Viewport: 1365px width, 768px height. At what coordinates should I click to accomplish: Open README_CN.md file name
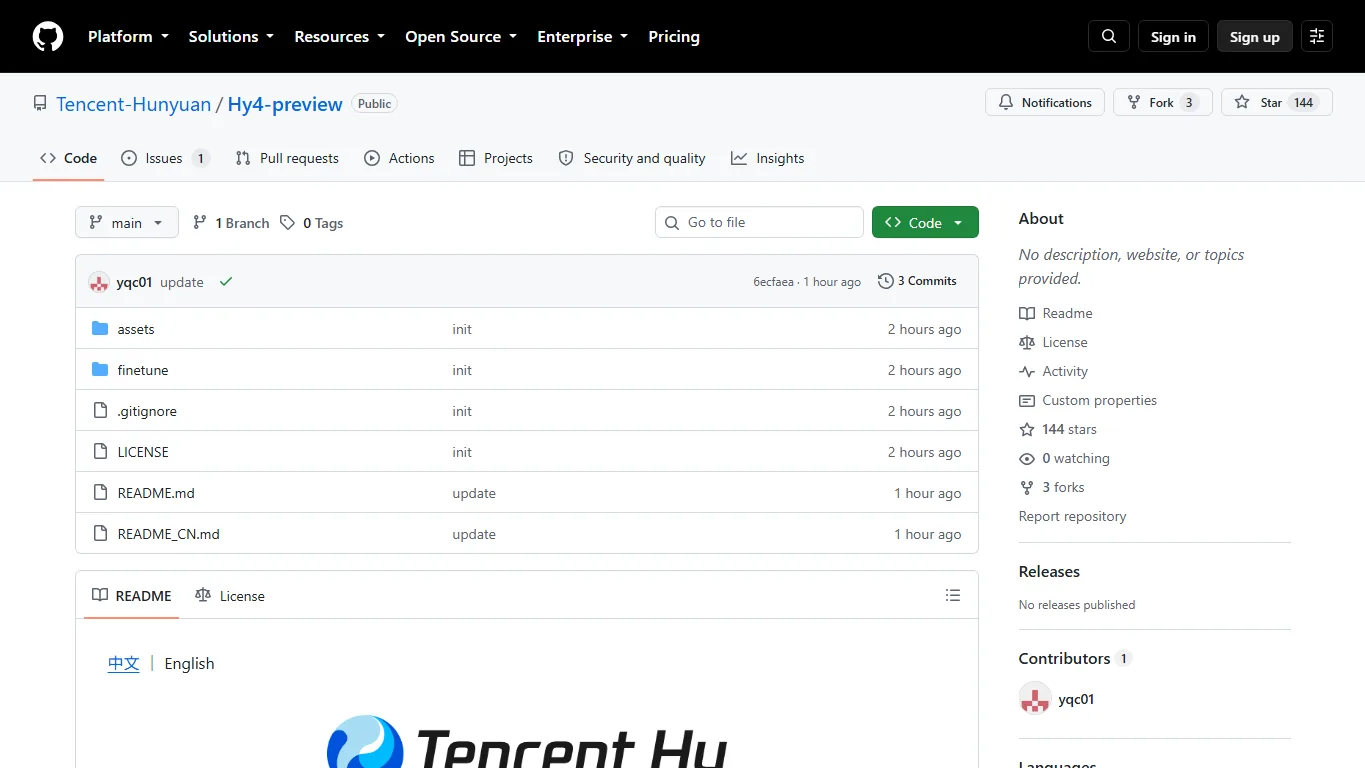click(168, 534)
